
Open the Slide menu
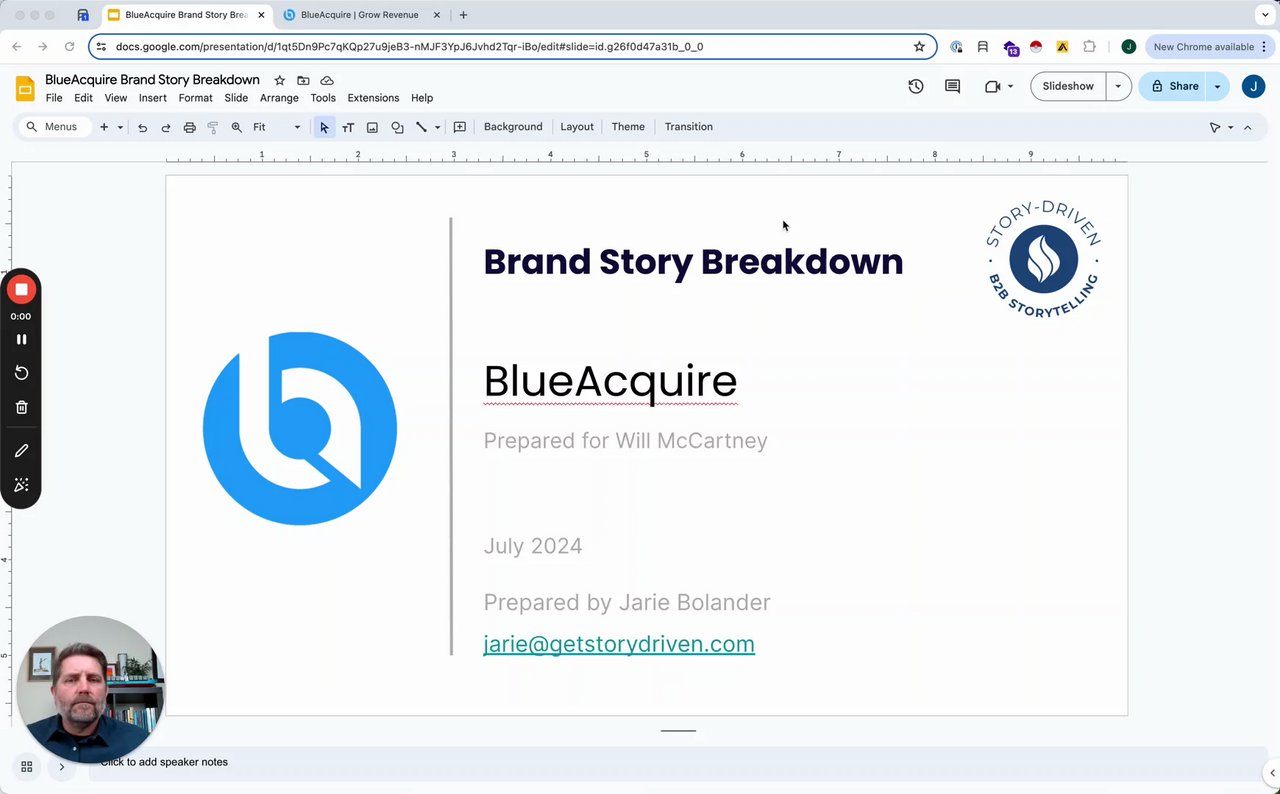click(x=236, y=98)
